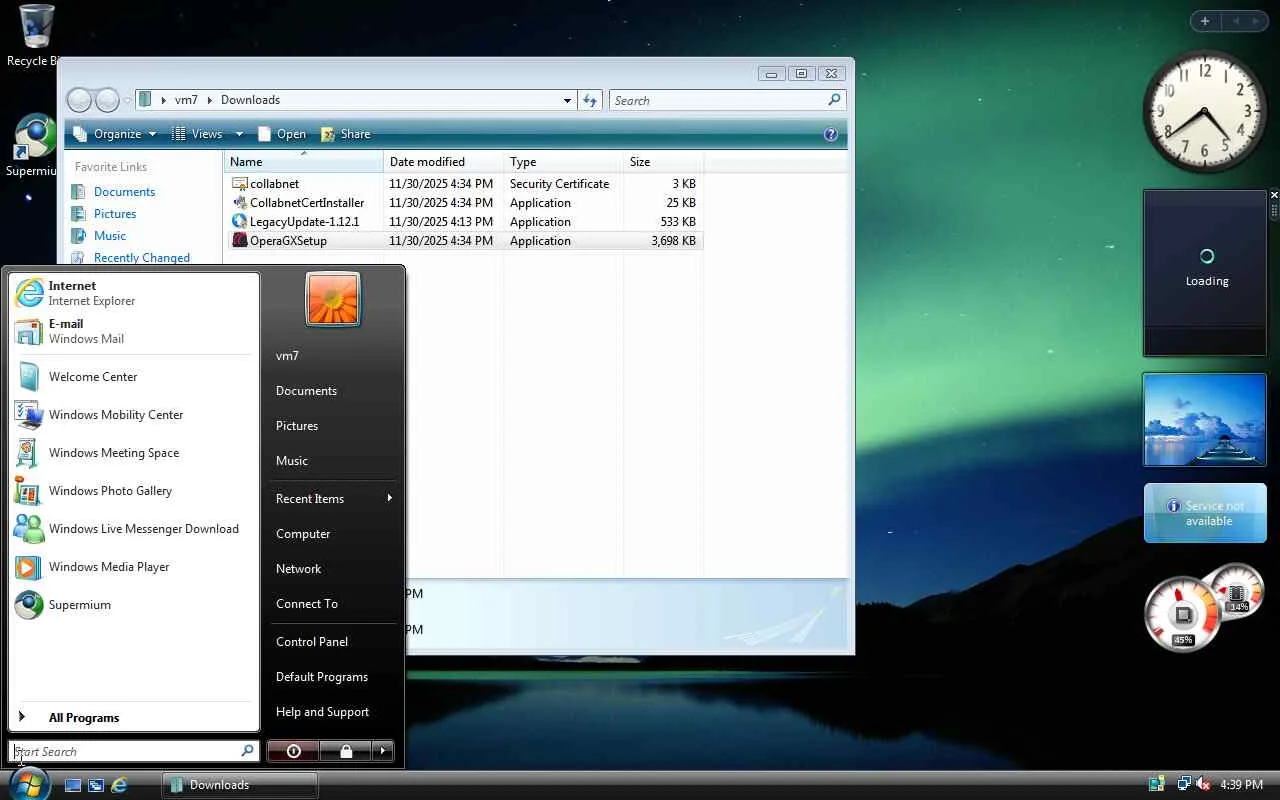Open Pictures in Favorite Links

click(115, 214)
